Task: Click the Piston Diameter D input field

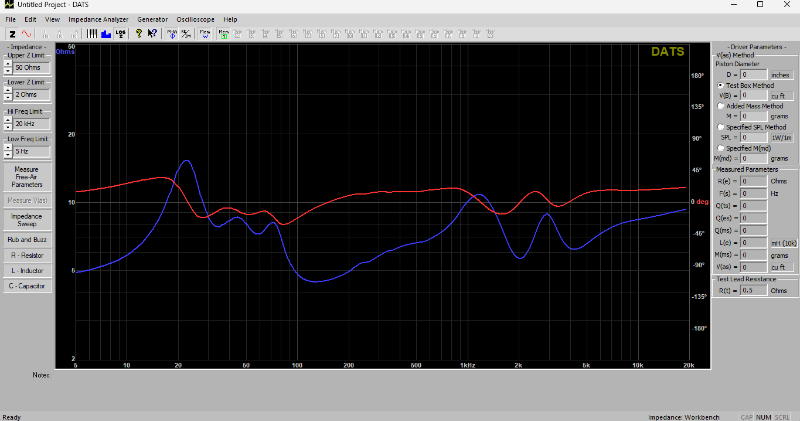Action: tap(754, 75)
